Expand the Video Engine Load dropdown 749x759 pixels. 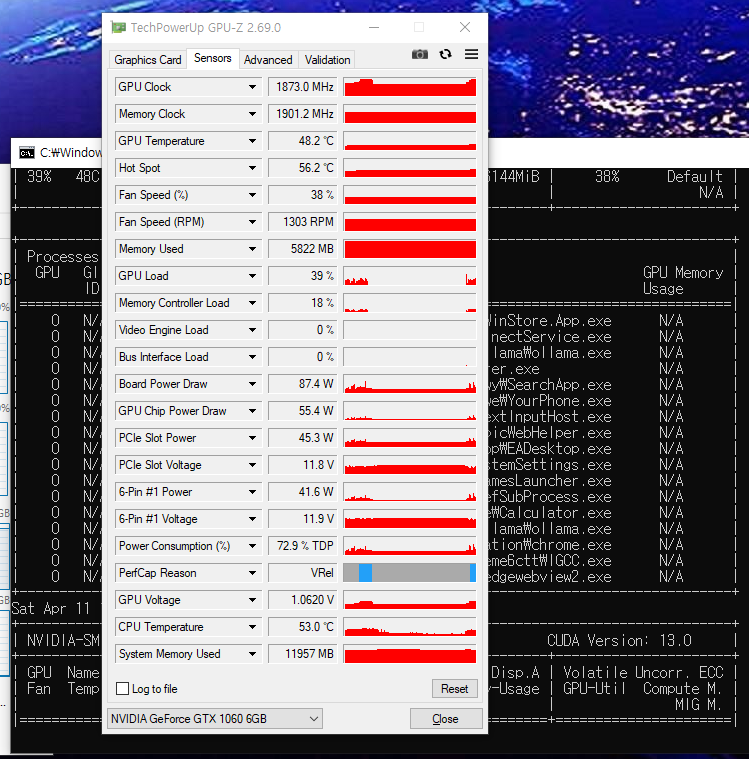[252, 330]
